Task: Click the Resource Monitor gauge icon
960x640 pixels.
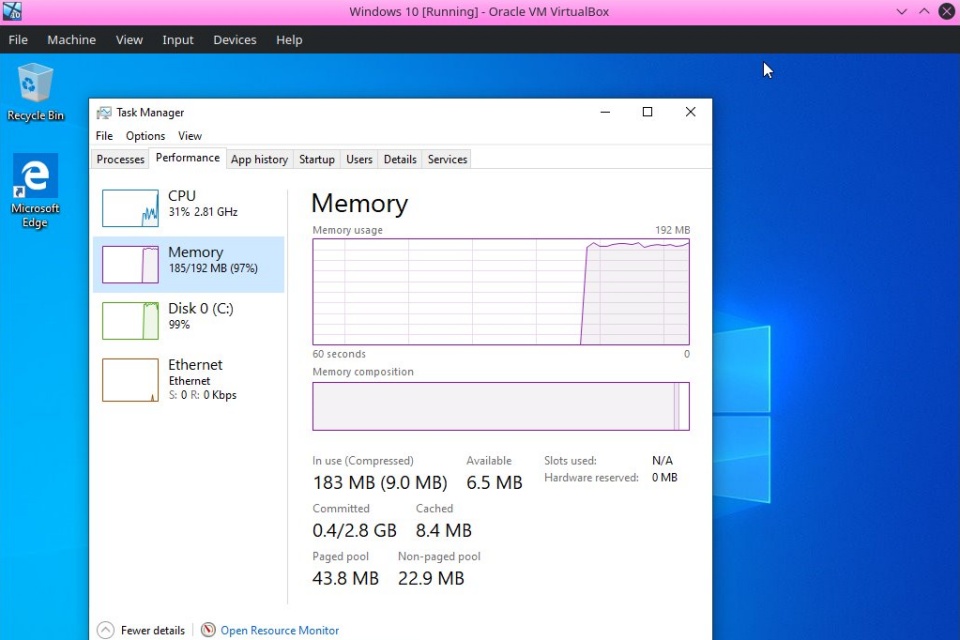Action: [x=208, y=630]
